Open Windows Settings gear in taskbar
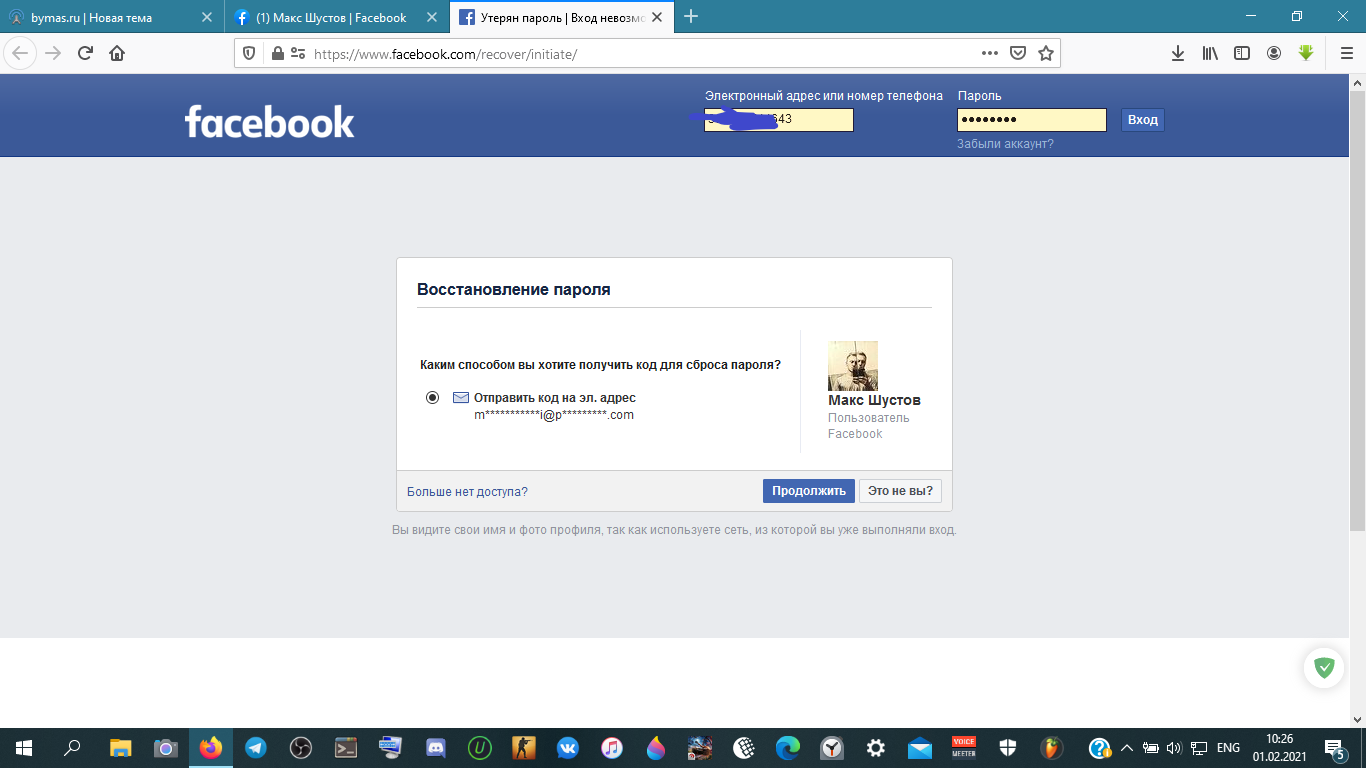 (876, 748)
